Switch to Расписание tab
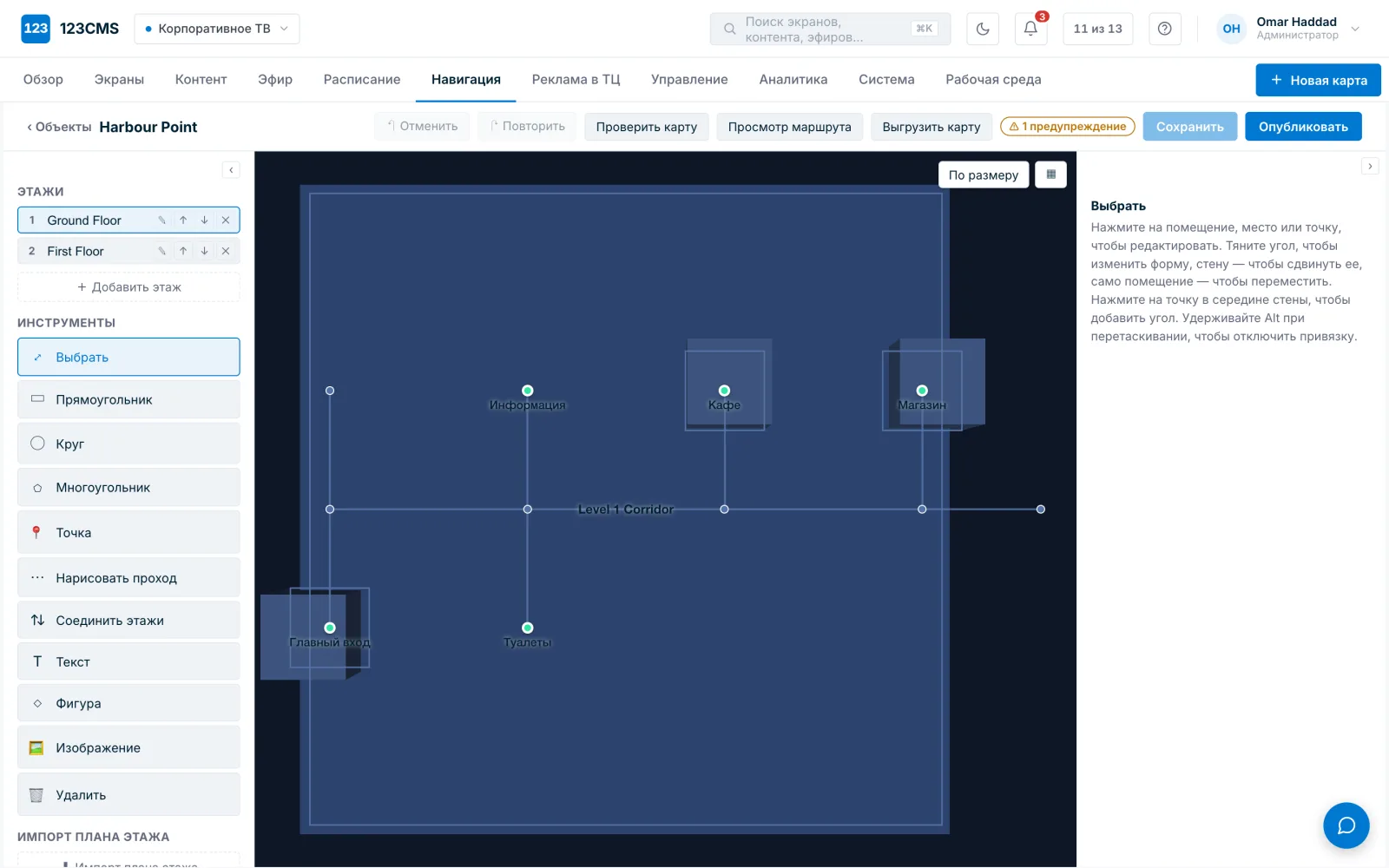This screenshot has height=868, width=1389. [362, 79]
